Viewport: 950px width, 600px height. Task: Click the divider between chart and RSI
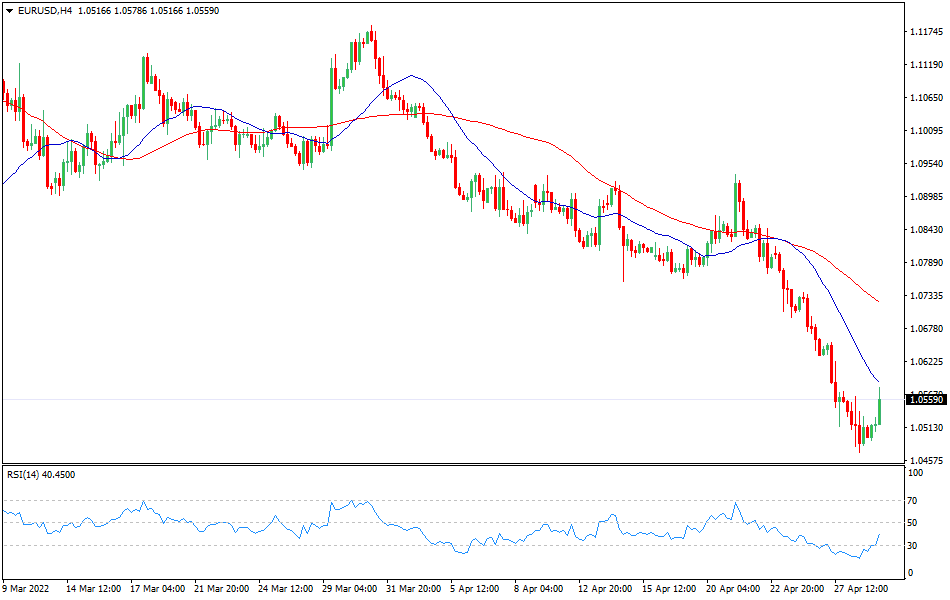coord(450,464)
